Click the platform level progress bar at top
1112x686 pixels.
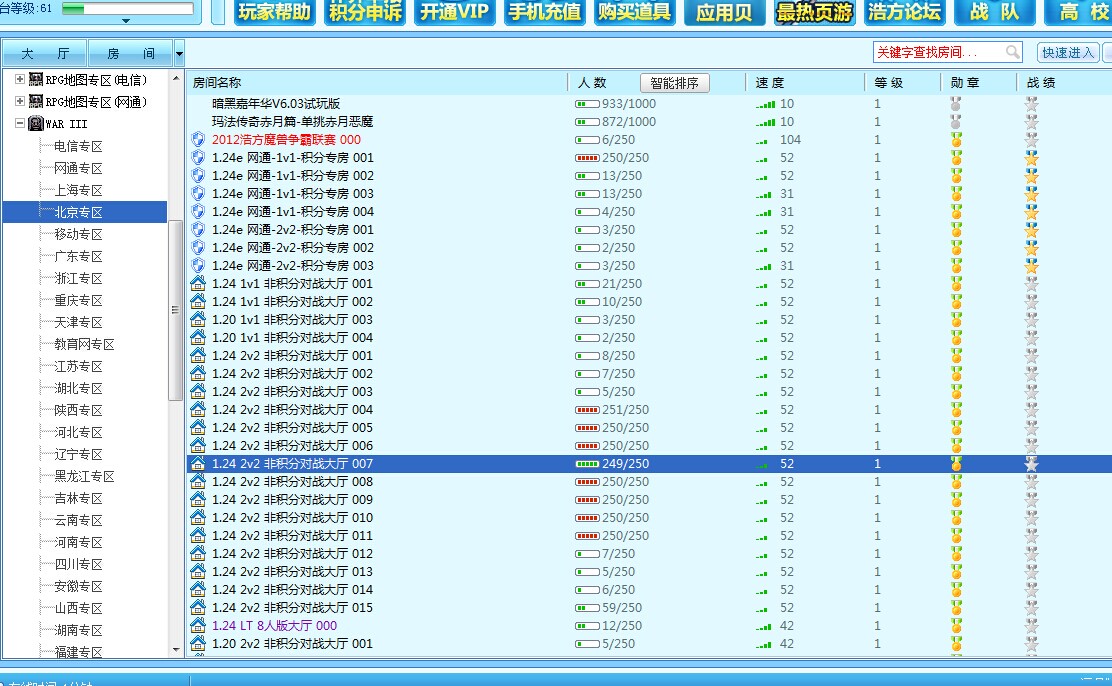click(x=128, y=9)
